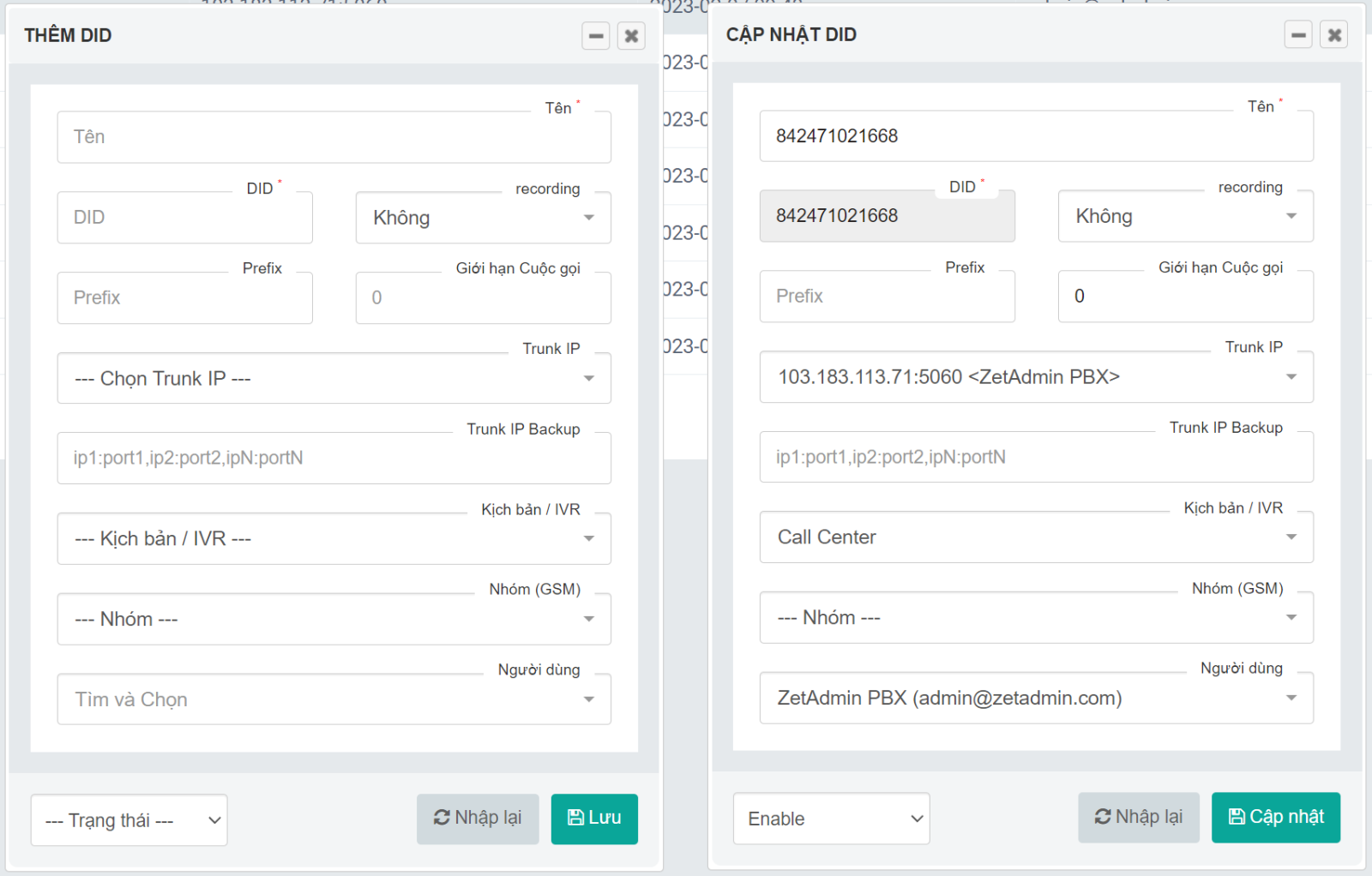Open the Trạng thái status dropdown
This screenshot has width=1372, height=876.
pyautogui.click(x=129, y=820)
